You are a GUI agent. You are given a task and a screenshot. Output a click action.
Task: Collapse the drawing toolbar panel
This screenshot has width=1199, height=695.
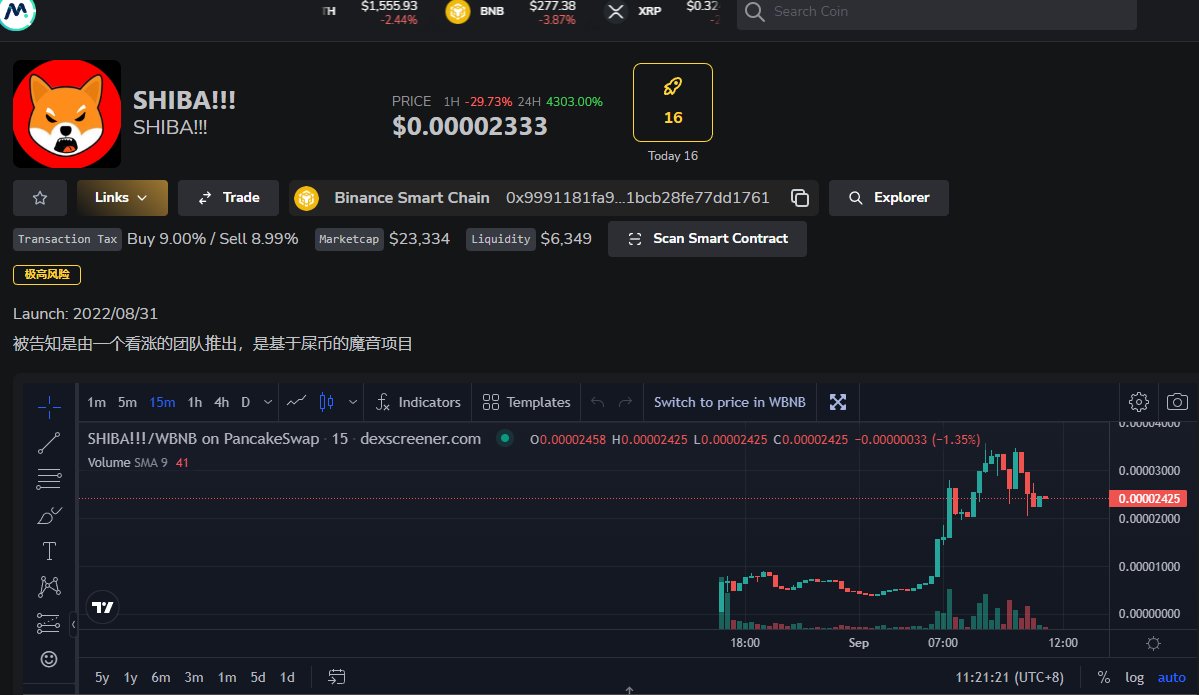pos(73,625)
